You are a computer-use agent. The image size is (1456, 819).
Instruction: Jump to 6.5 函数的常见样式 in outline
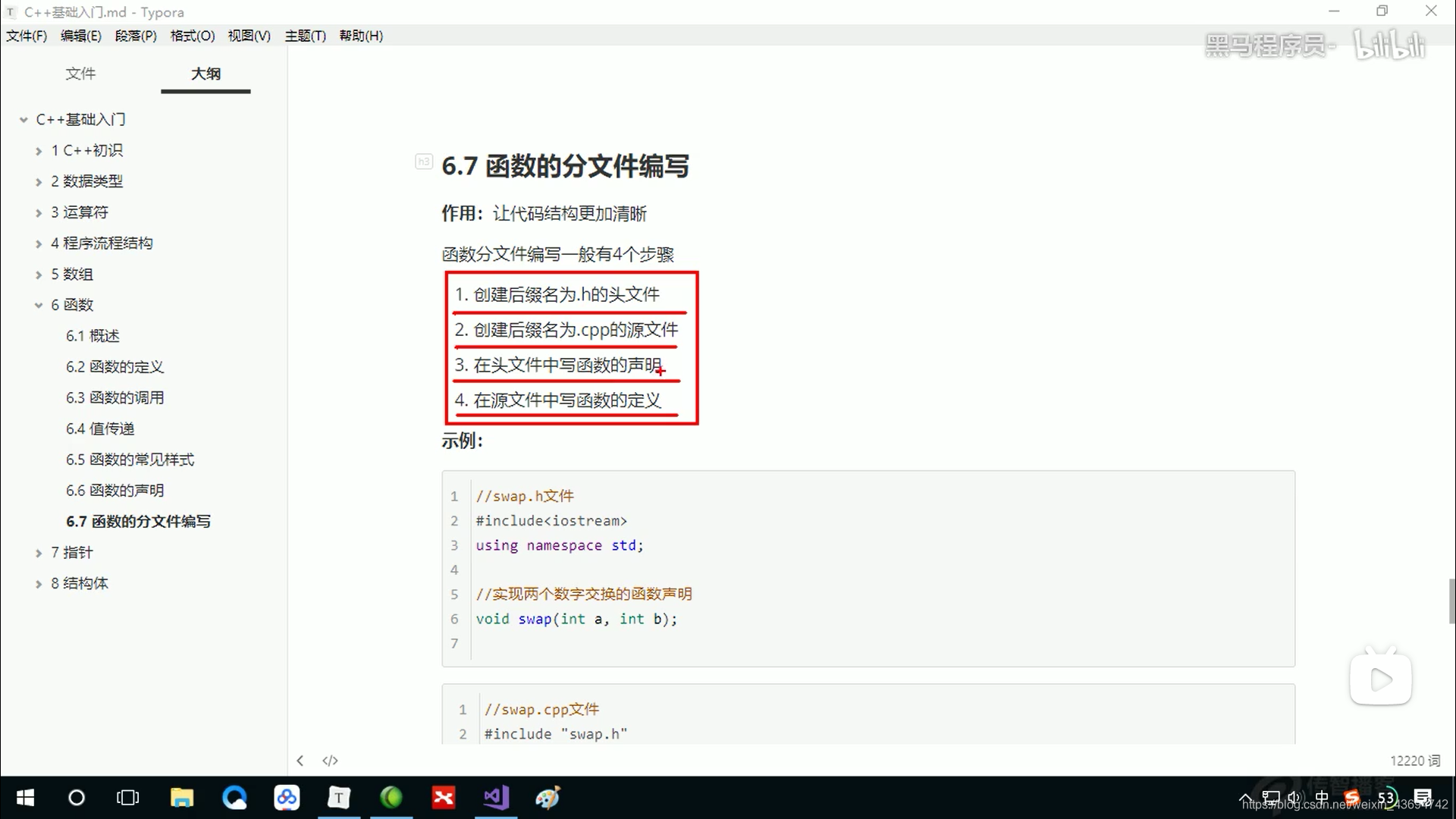(130, 460)
